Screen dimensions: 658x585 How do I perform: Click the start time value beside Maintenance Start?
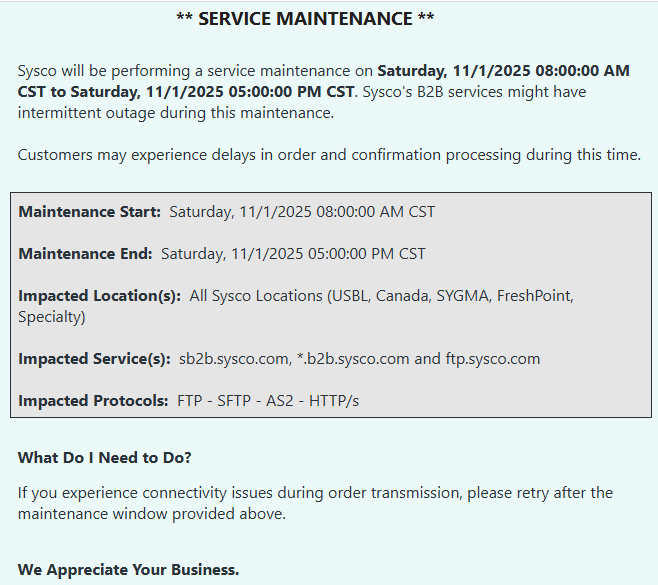coord(302,212)
